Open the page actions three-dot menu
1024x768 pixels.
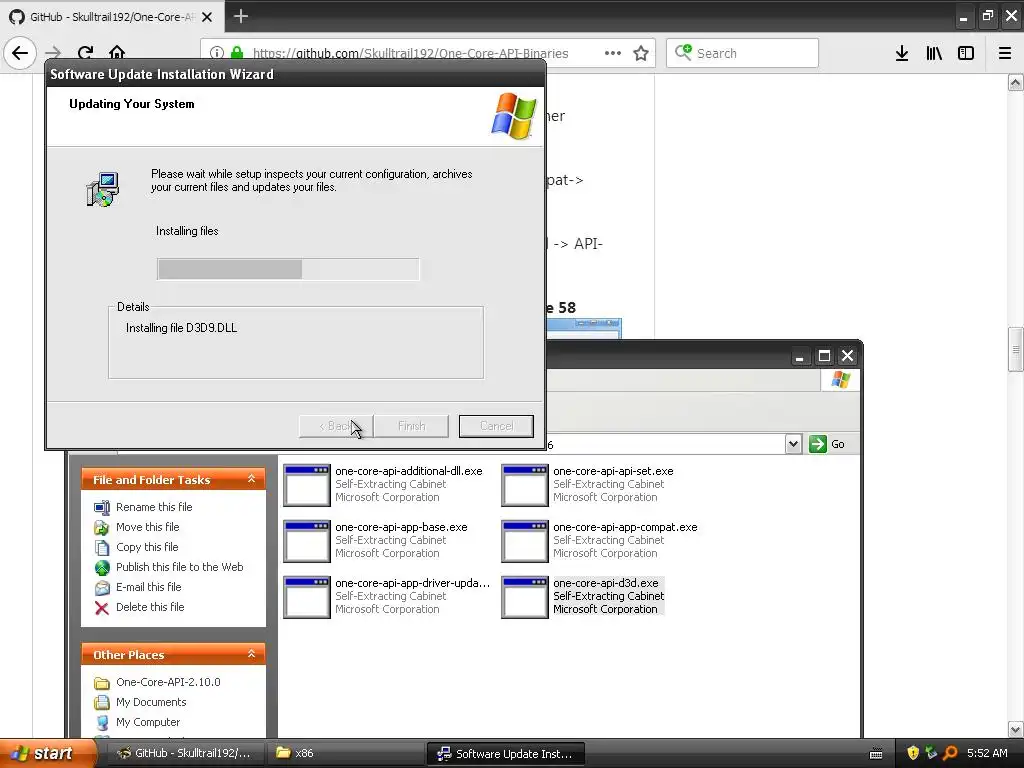(x=613, y=53)
